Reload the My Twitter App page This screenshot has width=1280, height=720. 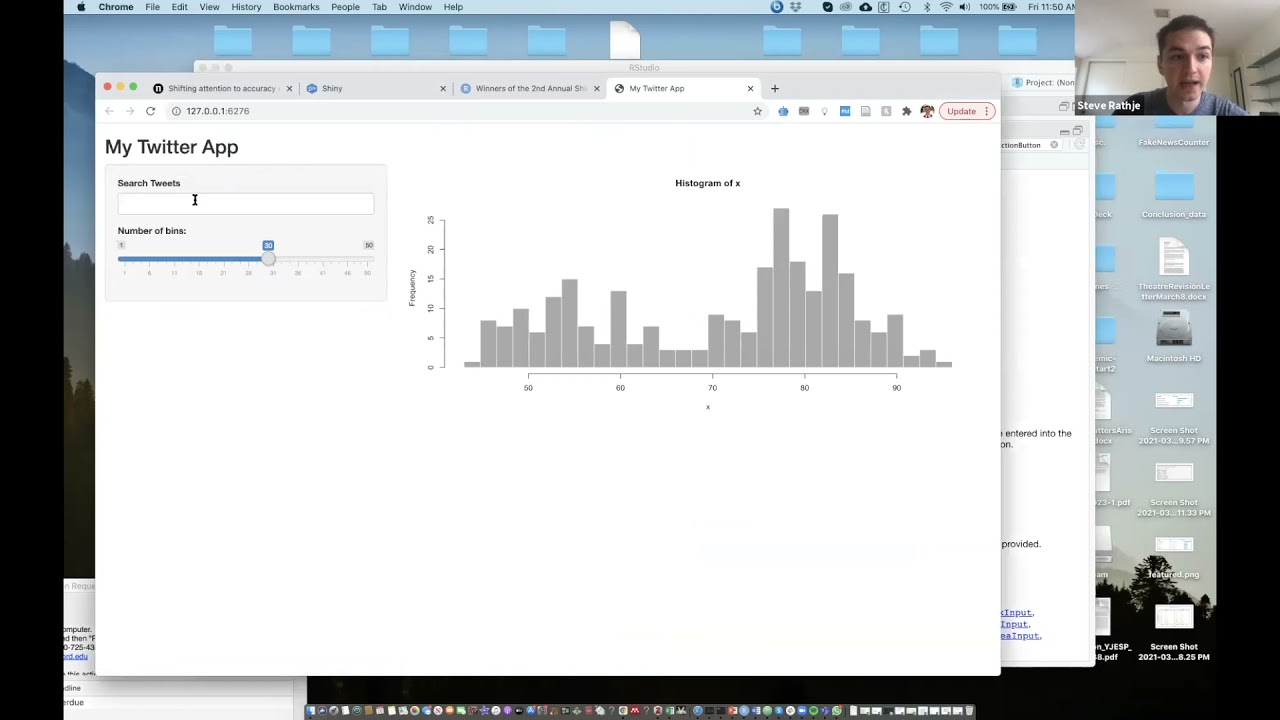tap(150, 111)
